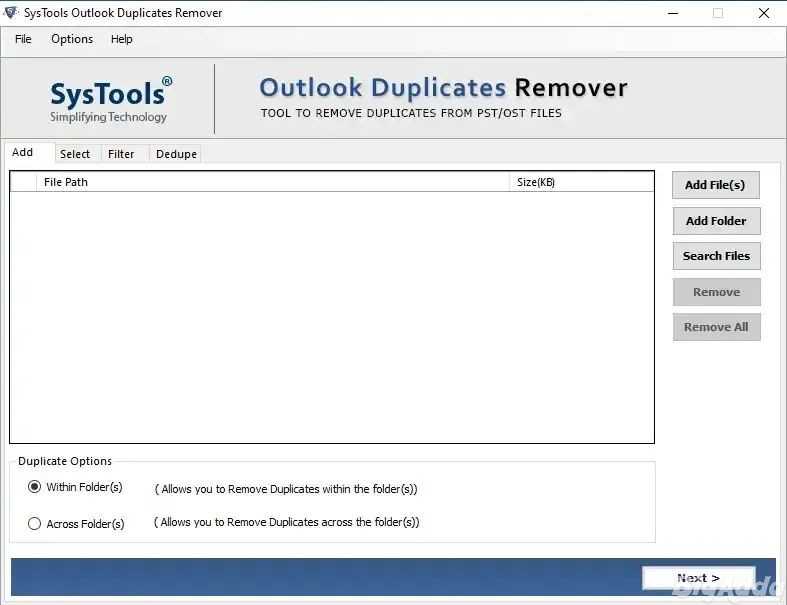The image size is (787, 605).
Task: Click the File Path column header
Action: [x=273, y=182]
